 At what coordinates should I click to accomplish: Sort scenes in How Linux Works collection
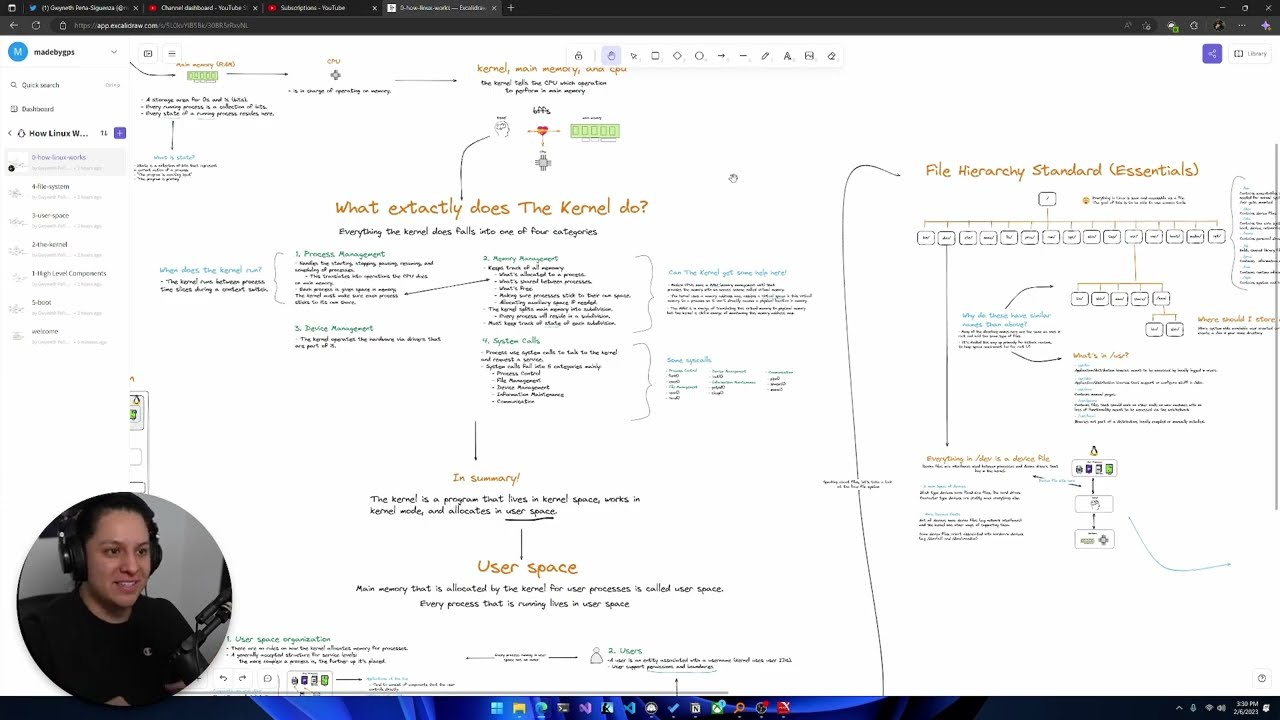(x=103, y=133)
